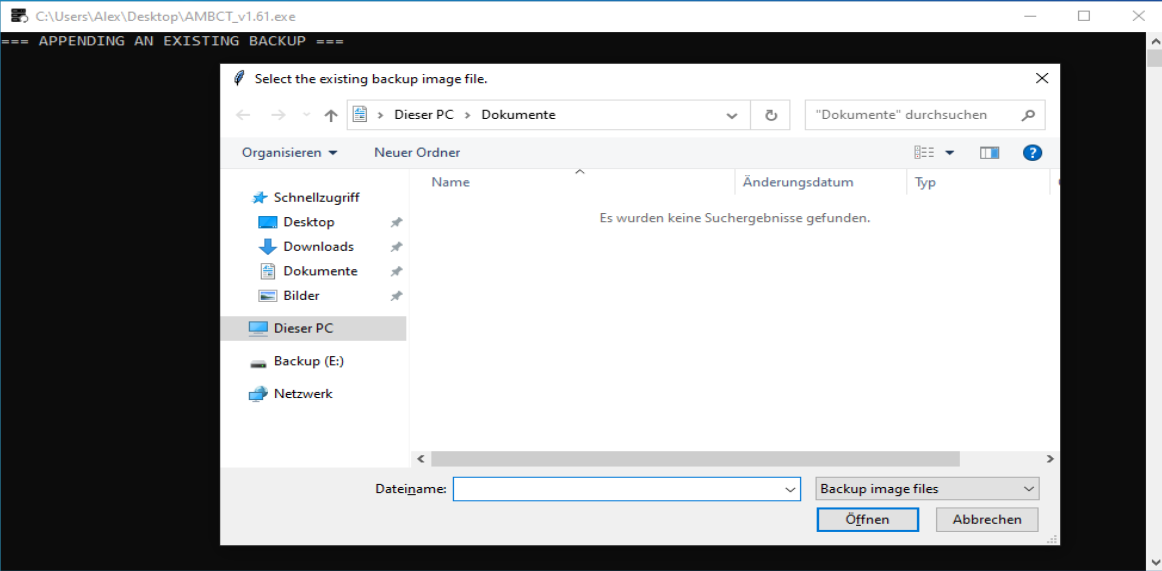Expand the address bar history dropdown
This screenshot has width=1162, height=571.
point(732,115)
